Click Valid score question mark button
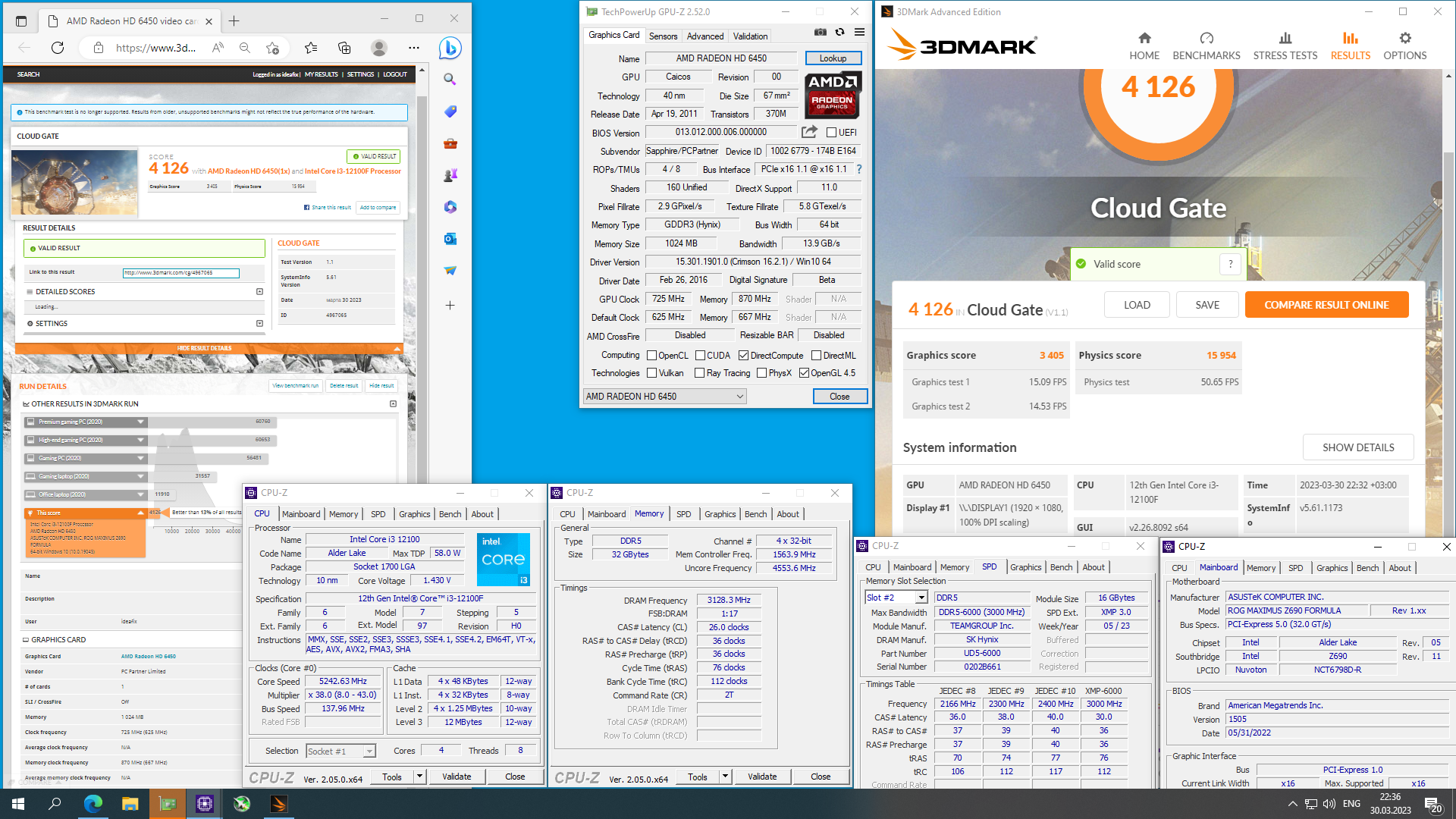The height and width of the screenshot is (819, 1456). coord(1230,264)
